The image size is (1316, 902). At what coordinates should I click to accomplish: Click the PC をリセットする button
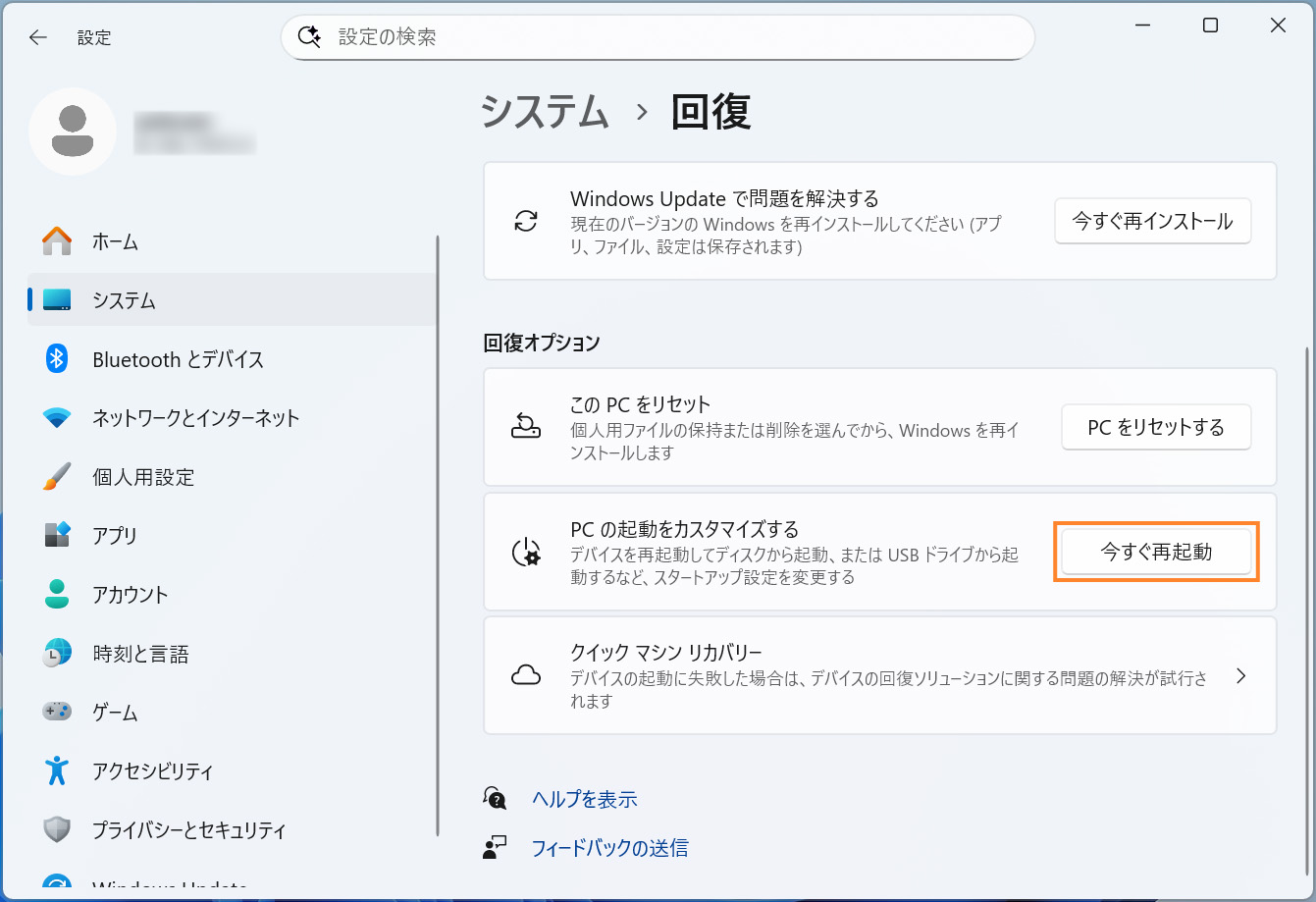click(x=1156, y=427)
